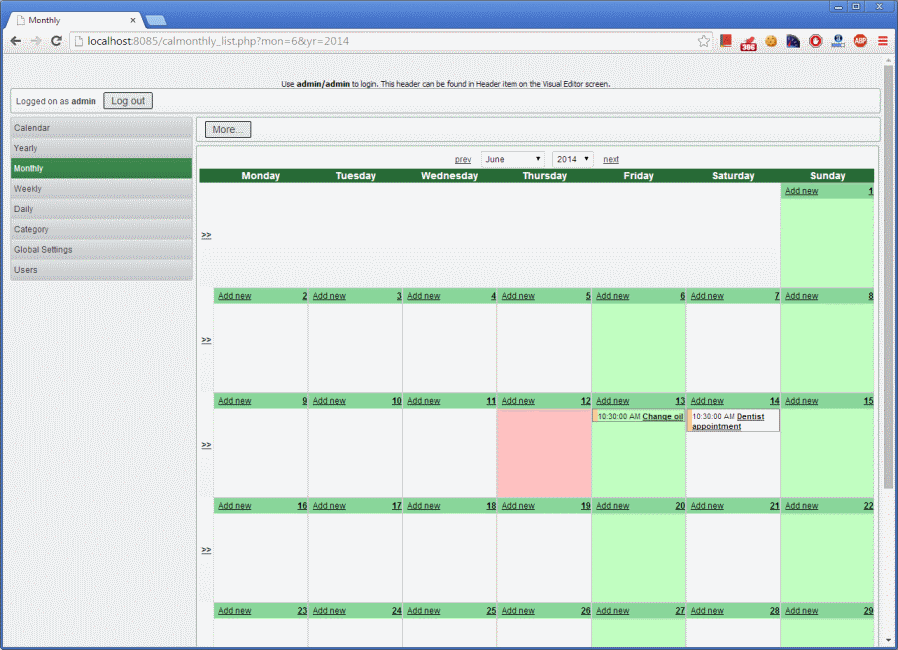
Task: Open day 19 number link
Action: 585,506
